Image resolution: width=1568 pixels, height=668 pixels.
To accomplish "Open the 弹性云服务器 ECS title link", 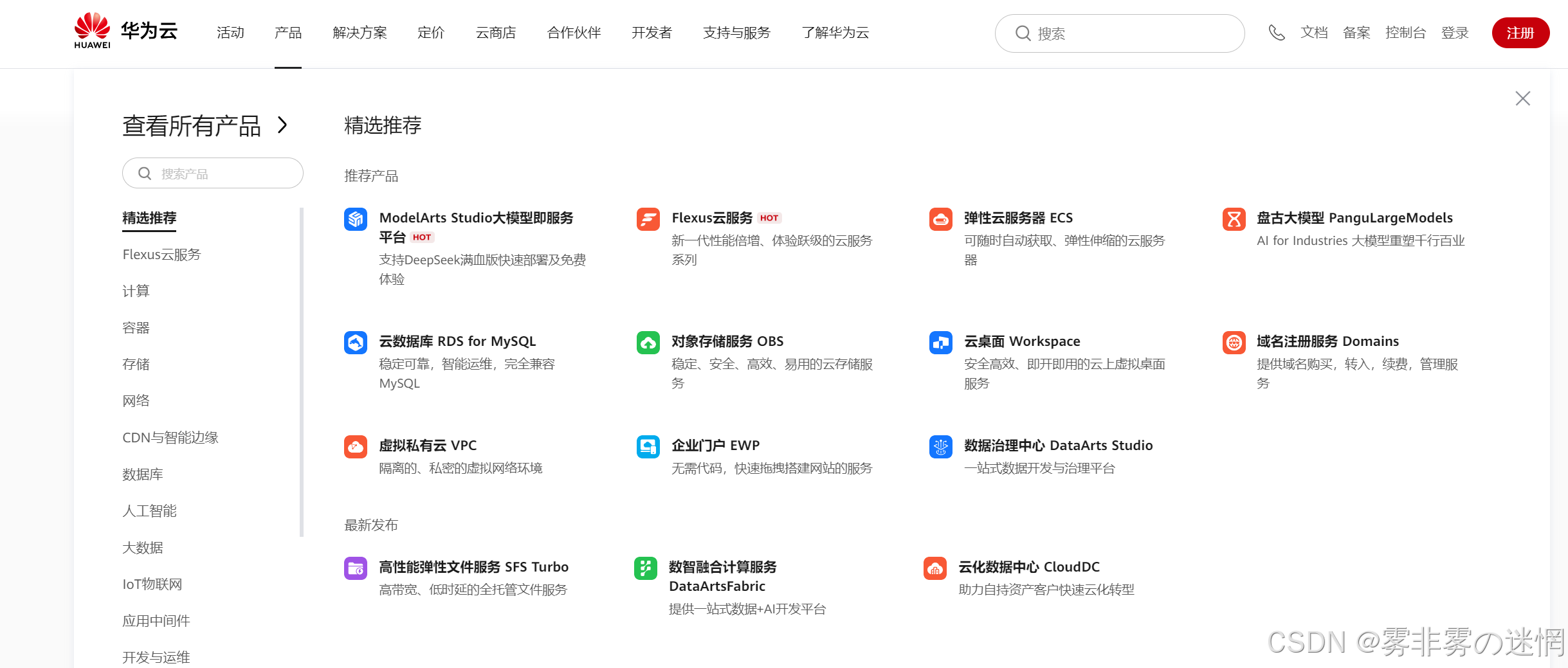I will click(1019, 218).
